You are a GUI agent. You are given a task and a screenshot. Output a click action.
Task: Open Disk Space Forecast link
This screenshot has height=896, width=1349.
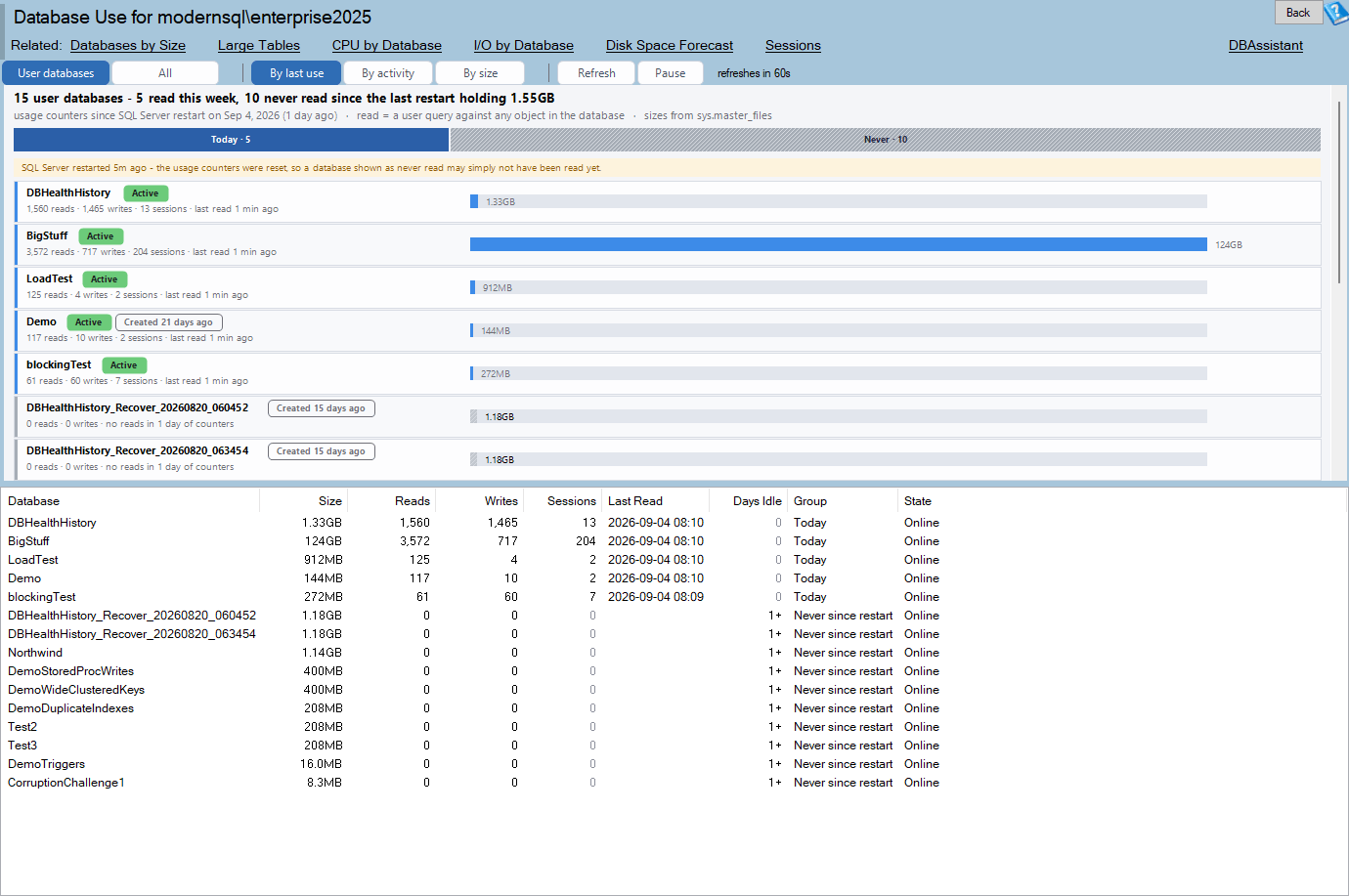670,45
